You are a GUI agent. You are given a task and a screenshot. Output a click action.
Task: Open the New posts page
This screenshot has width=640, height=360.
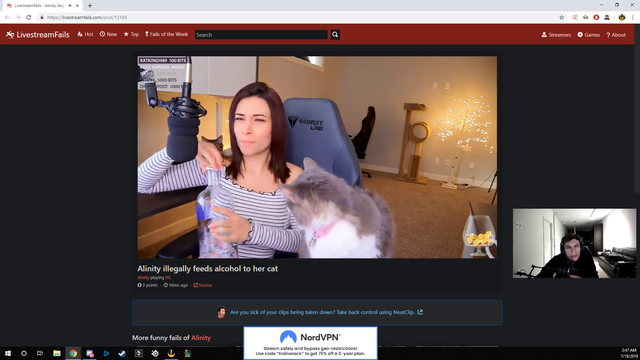tap(108, 34)
